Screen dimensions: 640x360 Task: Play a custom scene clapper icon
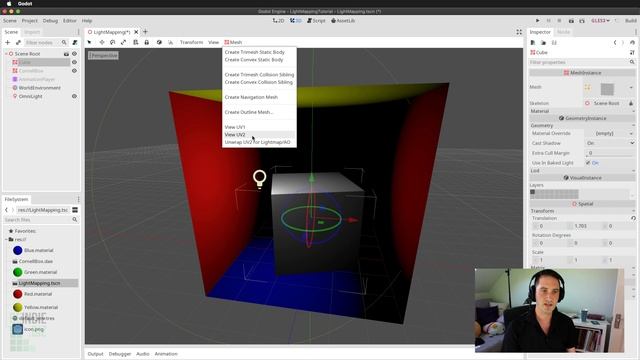click(582, 20)
